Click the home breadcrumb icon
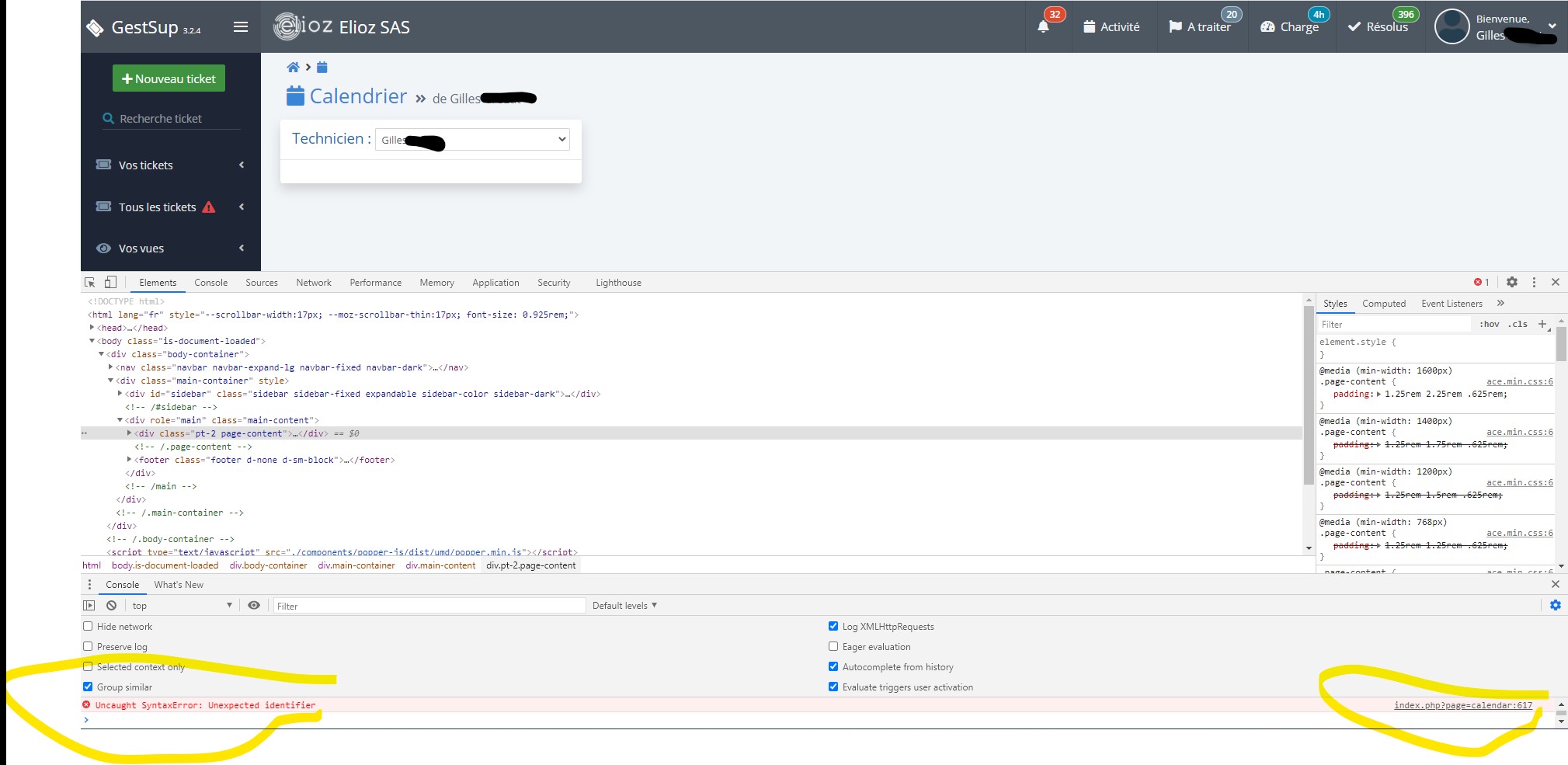Image resolution: width=1568 pixels, height=765 pixels. click(x=293, y=68)
